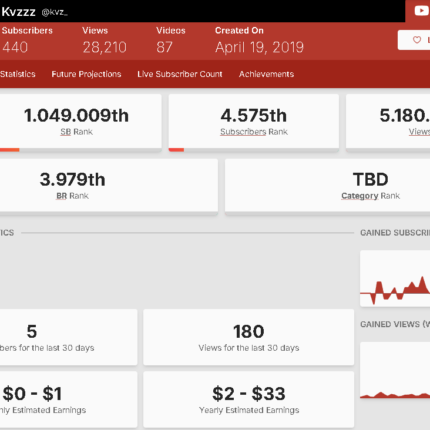Screen dimensions: 430x430
Task: Click the YouTube icon in the top corner
Action: pos(421,11)
